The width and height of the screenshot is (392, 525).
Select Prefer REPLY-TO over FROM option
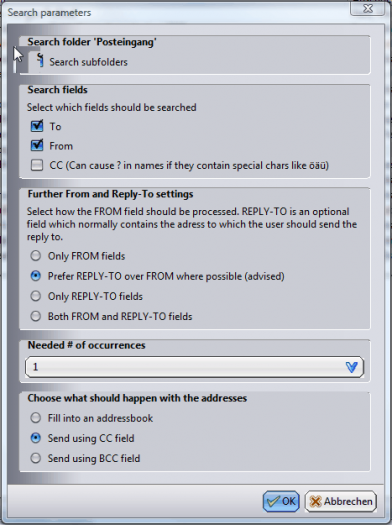pos(36,276)
